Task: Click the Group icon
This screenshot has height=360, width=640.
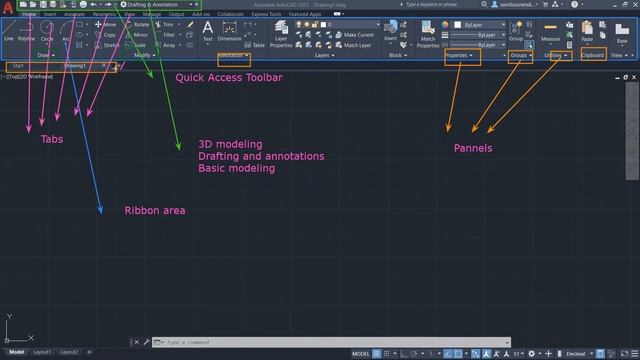Action: coord(516,31)
